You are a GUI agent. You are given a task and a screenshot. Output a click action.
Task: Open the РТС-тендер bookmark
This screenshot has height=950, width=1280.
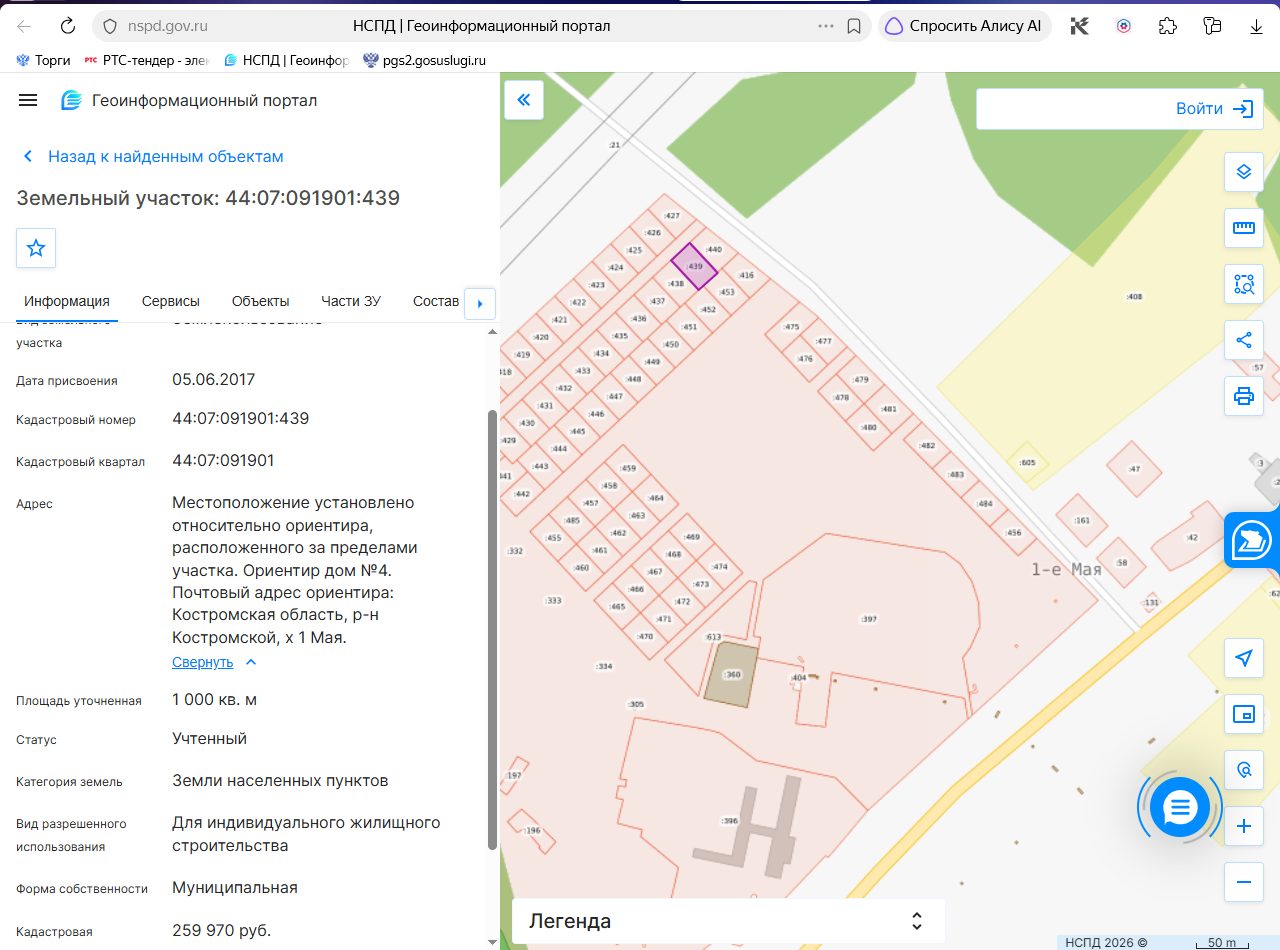point(146,60)
